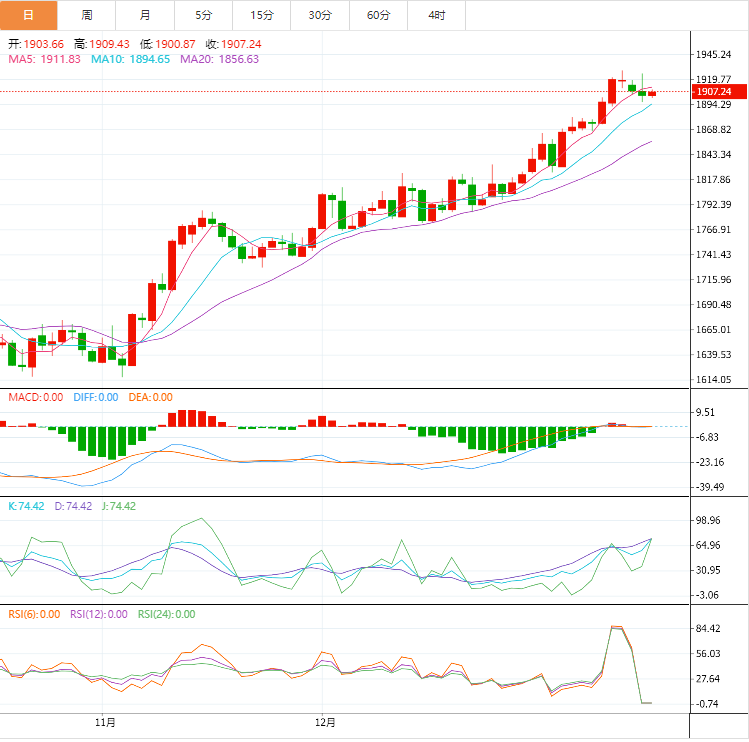Switch to the 日 (daily) chart tab
The image size is (749, 742).
pyautogui.click(x=28, y=15)
